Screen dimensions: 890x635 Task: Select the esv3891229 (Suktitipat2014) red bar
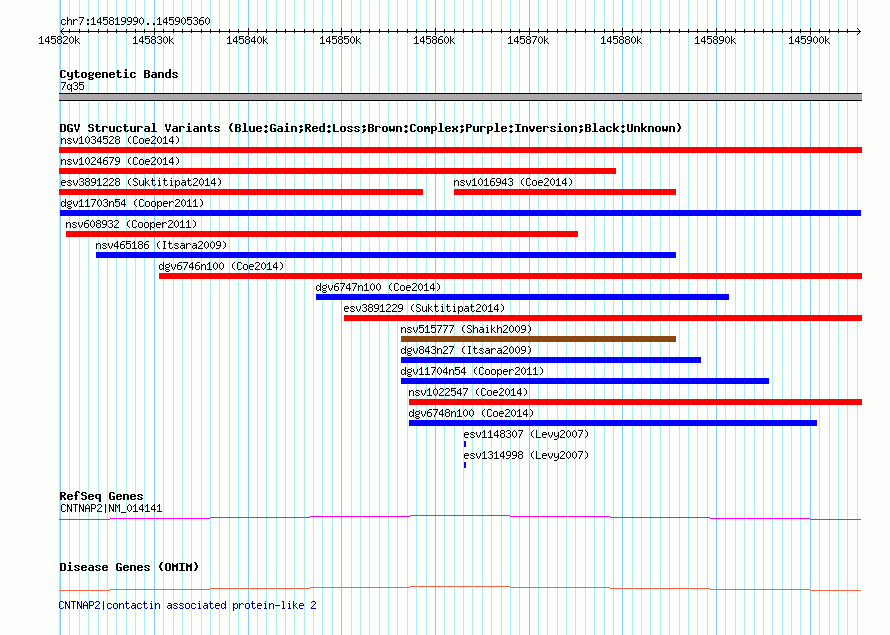603,318
